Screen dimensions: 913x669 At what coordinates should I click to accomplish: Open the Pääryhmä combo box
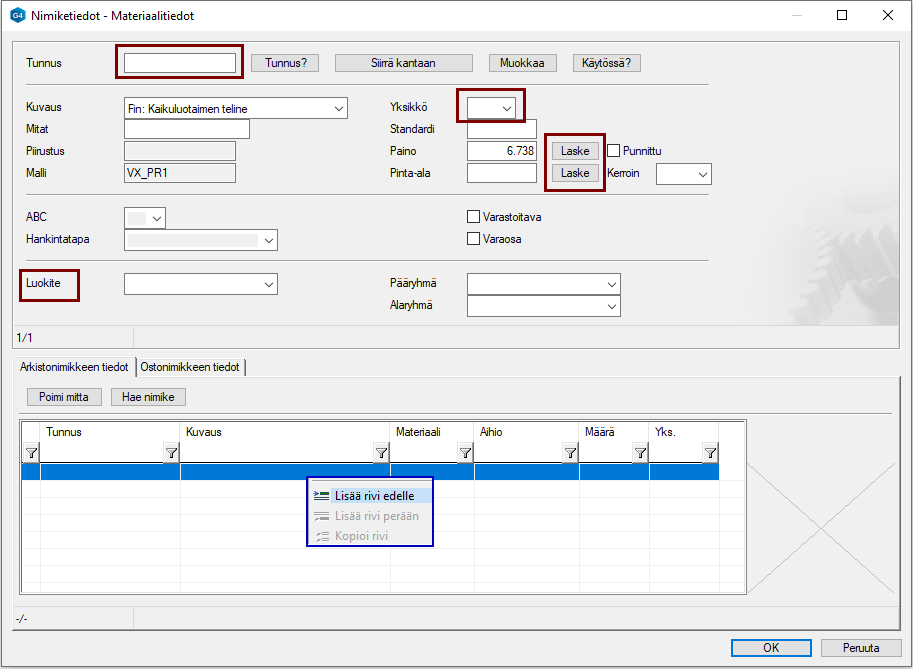(x=612, y=284)
